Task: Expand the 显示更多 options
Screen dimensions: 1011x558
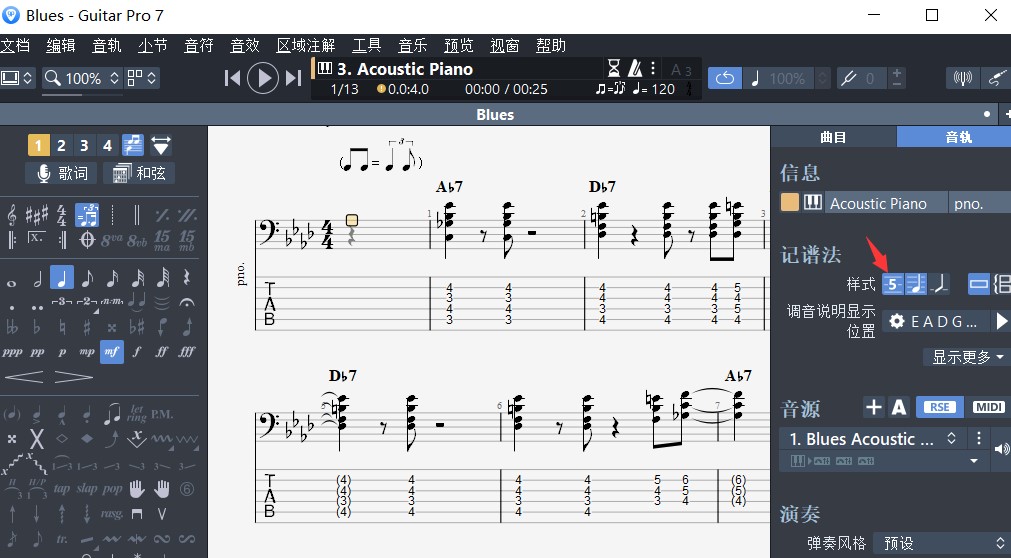Action: (967, 357)
